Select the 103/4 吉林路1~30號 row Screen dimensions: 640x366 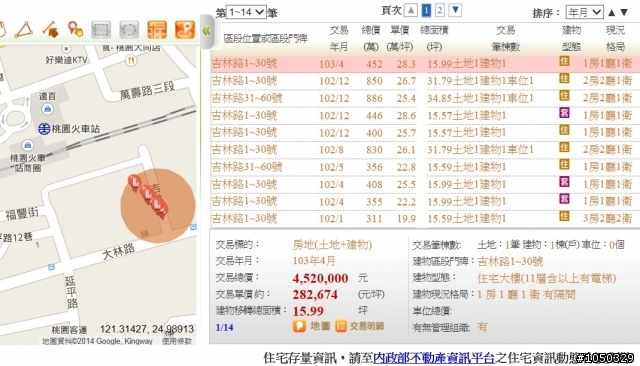tap(425, 64)
